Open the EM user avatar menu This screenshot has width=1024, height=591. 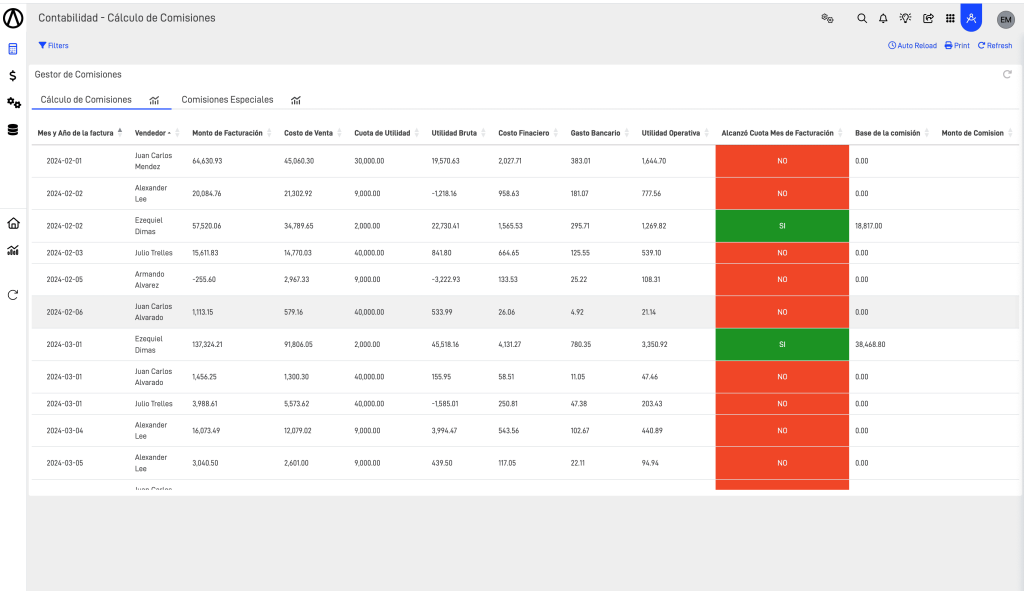[1006, 20]
